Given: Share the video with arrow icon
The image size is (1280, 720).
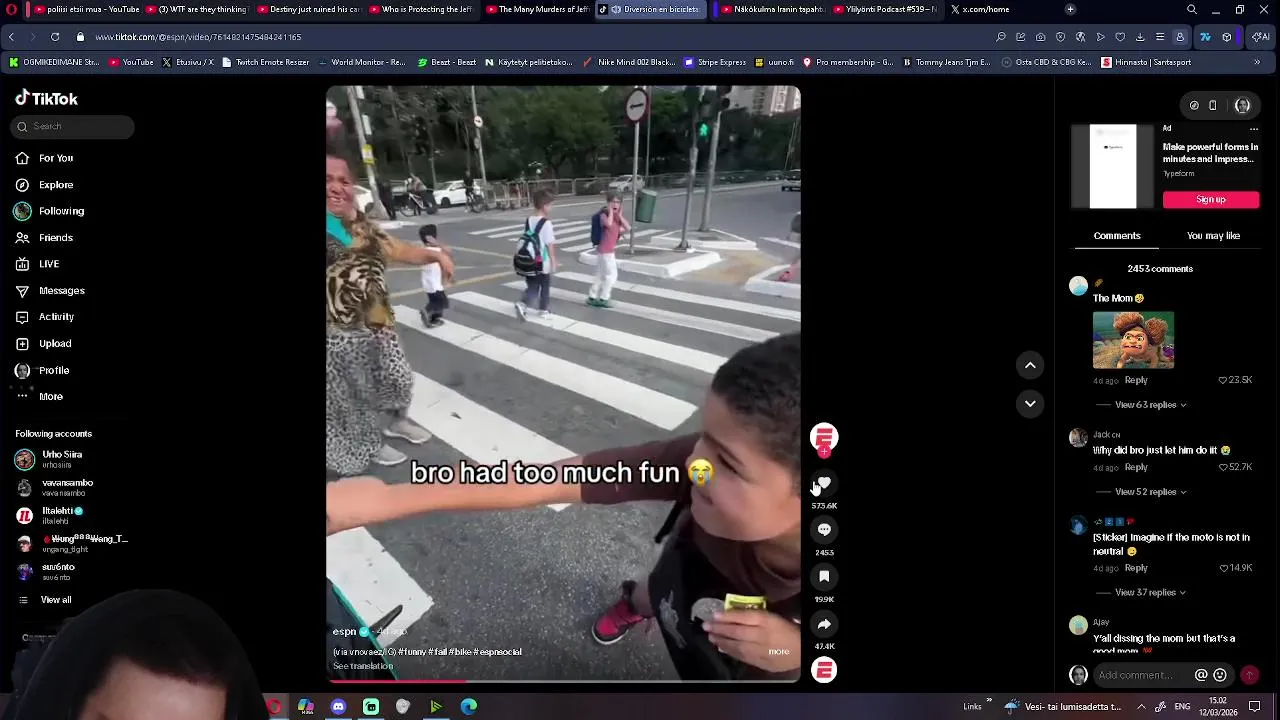Looking at the screenshot, I should click(824, 624).
